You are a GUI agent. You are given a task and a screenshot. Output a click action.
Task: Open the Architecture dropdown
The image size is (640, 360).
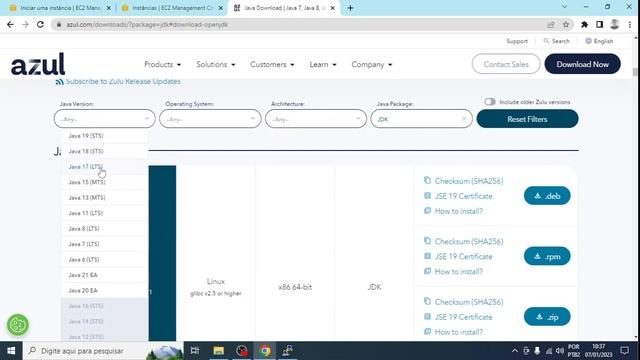(316, 119)
